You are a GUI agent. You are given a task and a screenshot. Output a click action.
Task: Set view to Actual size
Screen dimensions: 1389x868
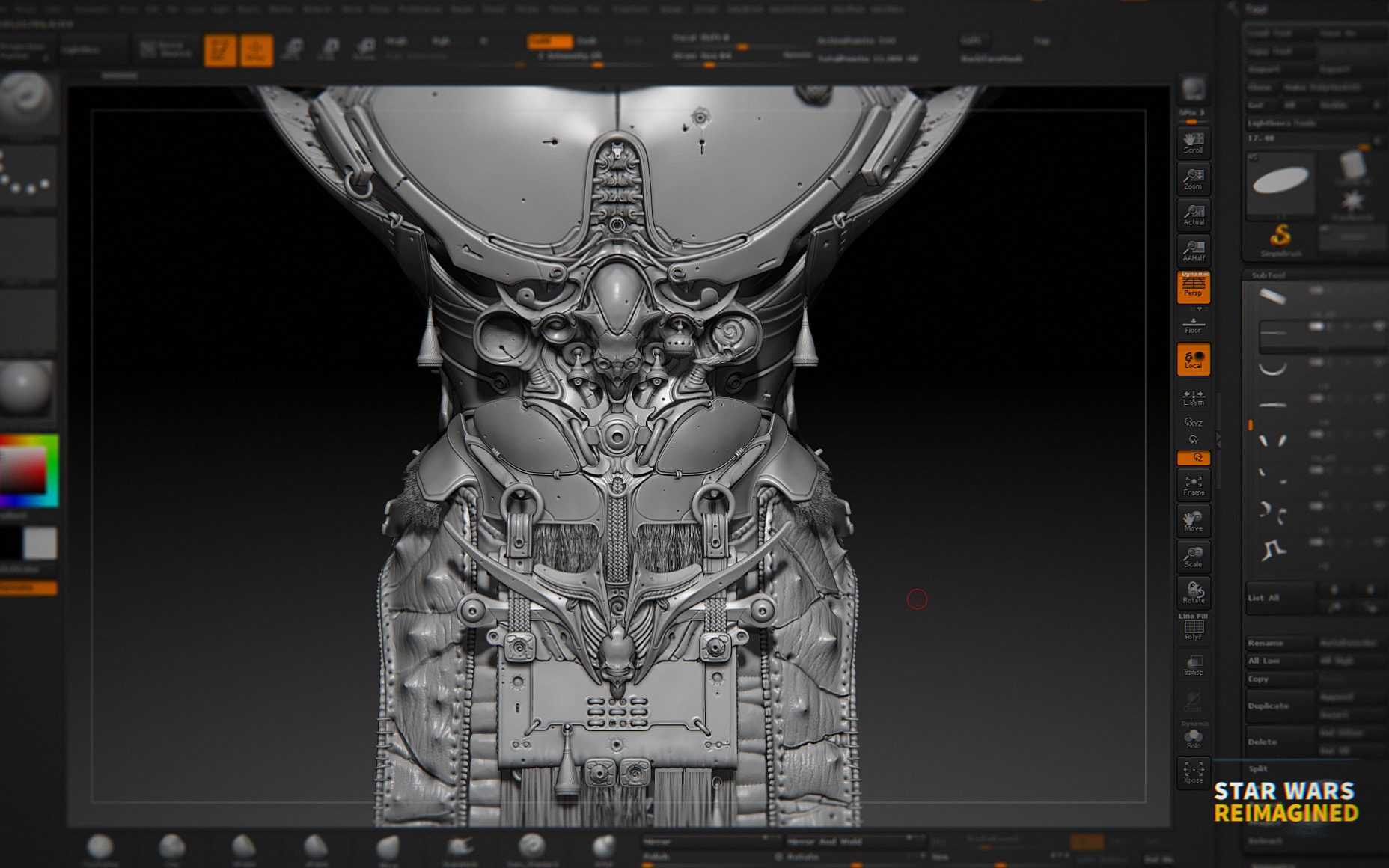tap(1193, 215)
